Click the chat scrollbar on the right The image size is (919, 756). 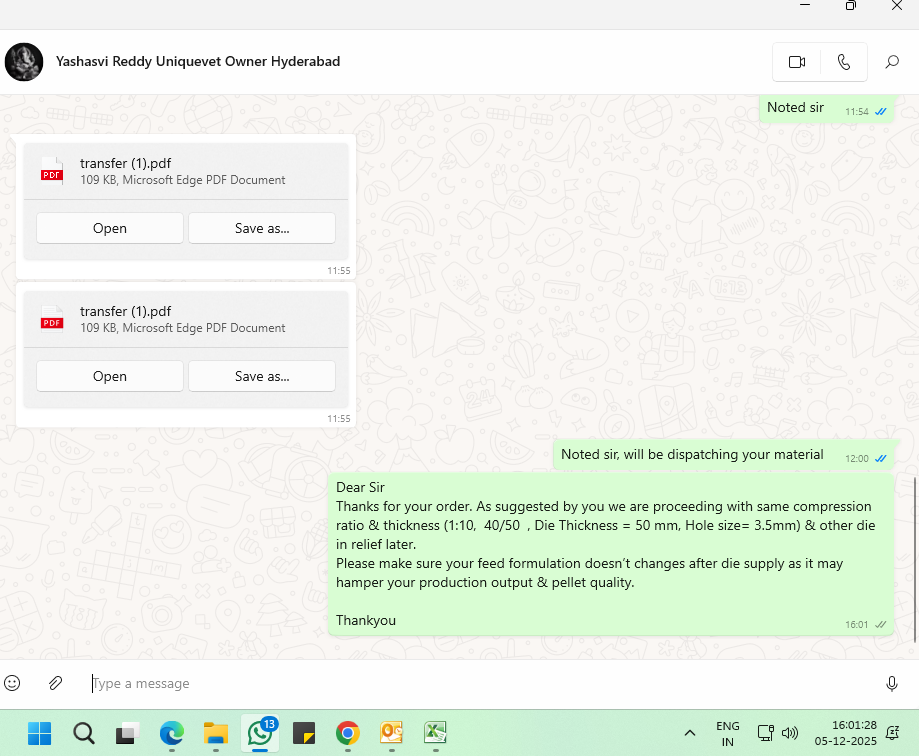[x=914, y=560]
